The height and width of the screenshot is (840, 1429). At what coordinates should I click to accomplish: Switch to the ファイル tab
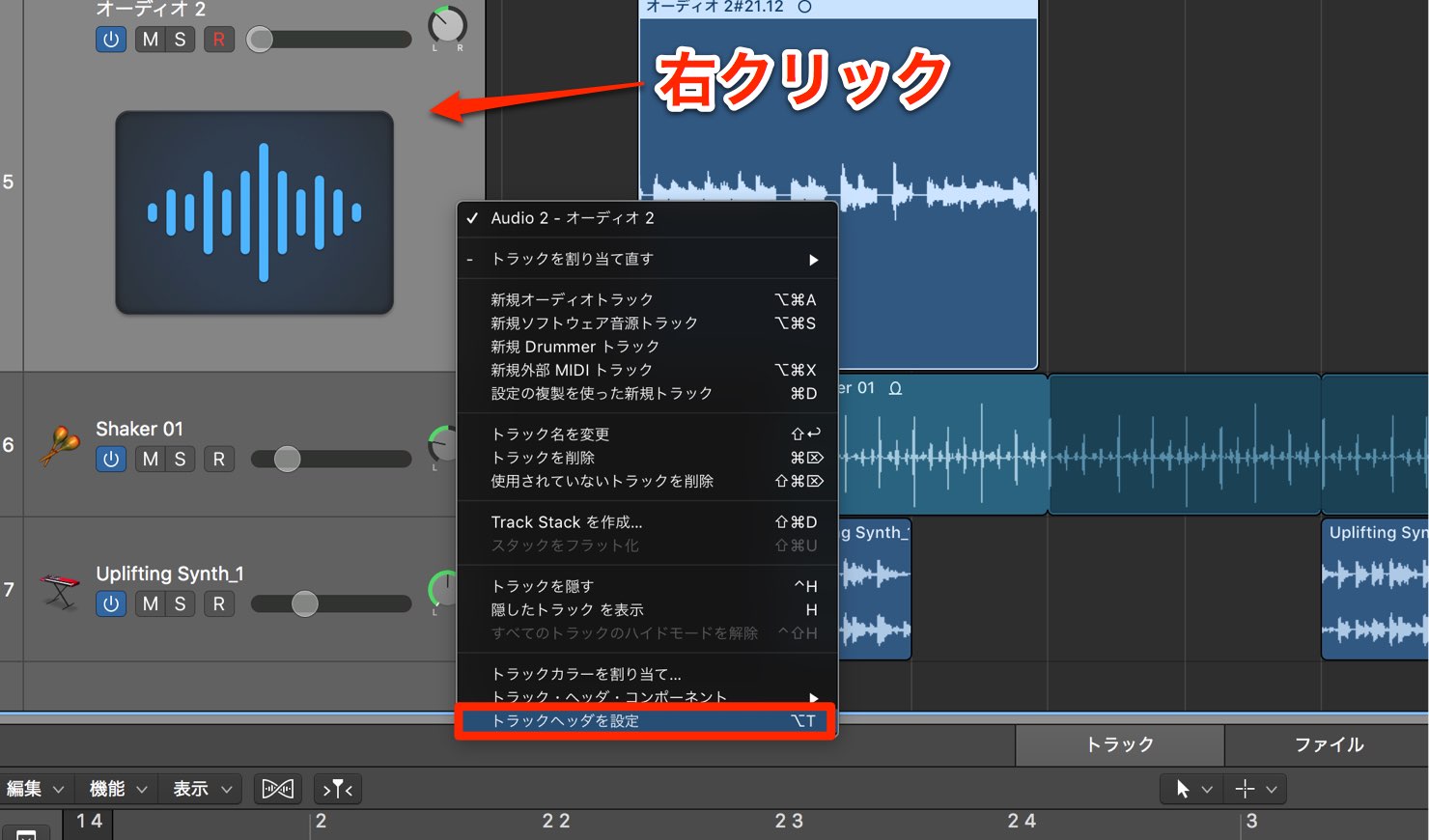pos(1329,744)
